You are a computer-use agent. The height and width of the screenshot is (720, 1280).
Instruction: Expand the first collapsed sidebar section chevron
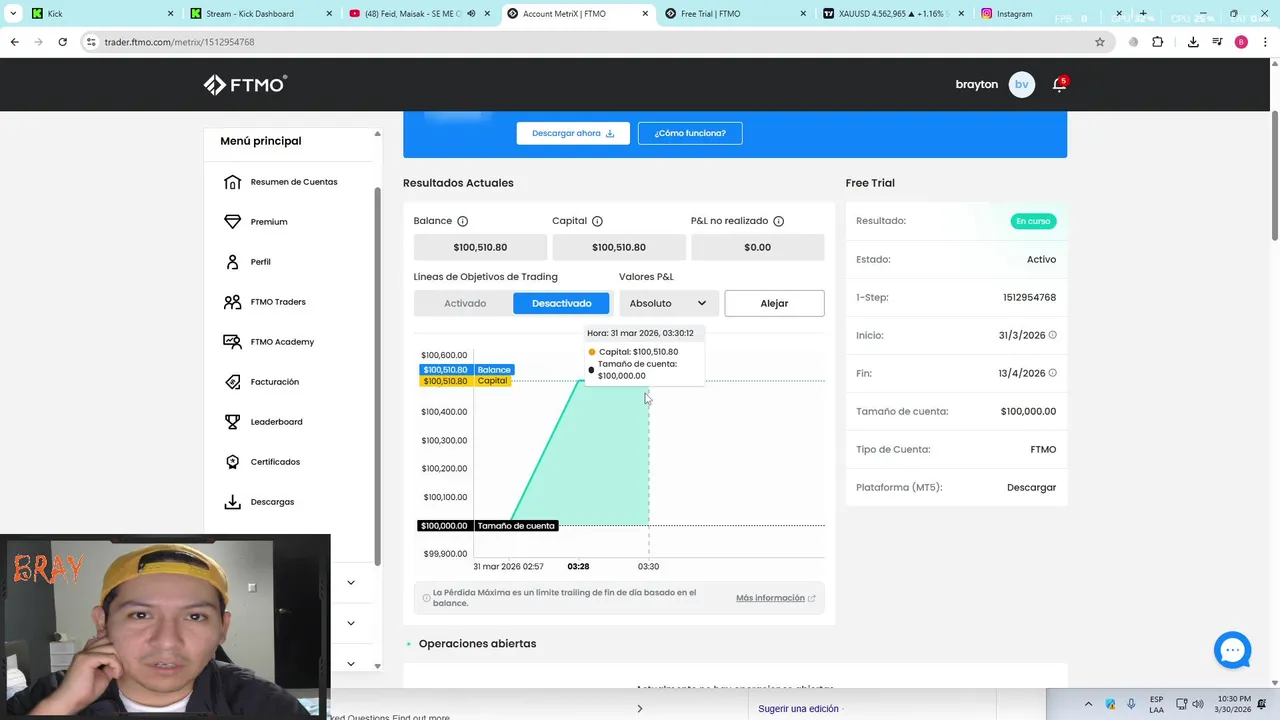[351, 583]
